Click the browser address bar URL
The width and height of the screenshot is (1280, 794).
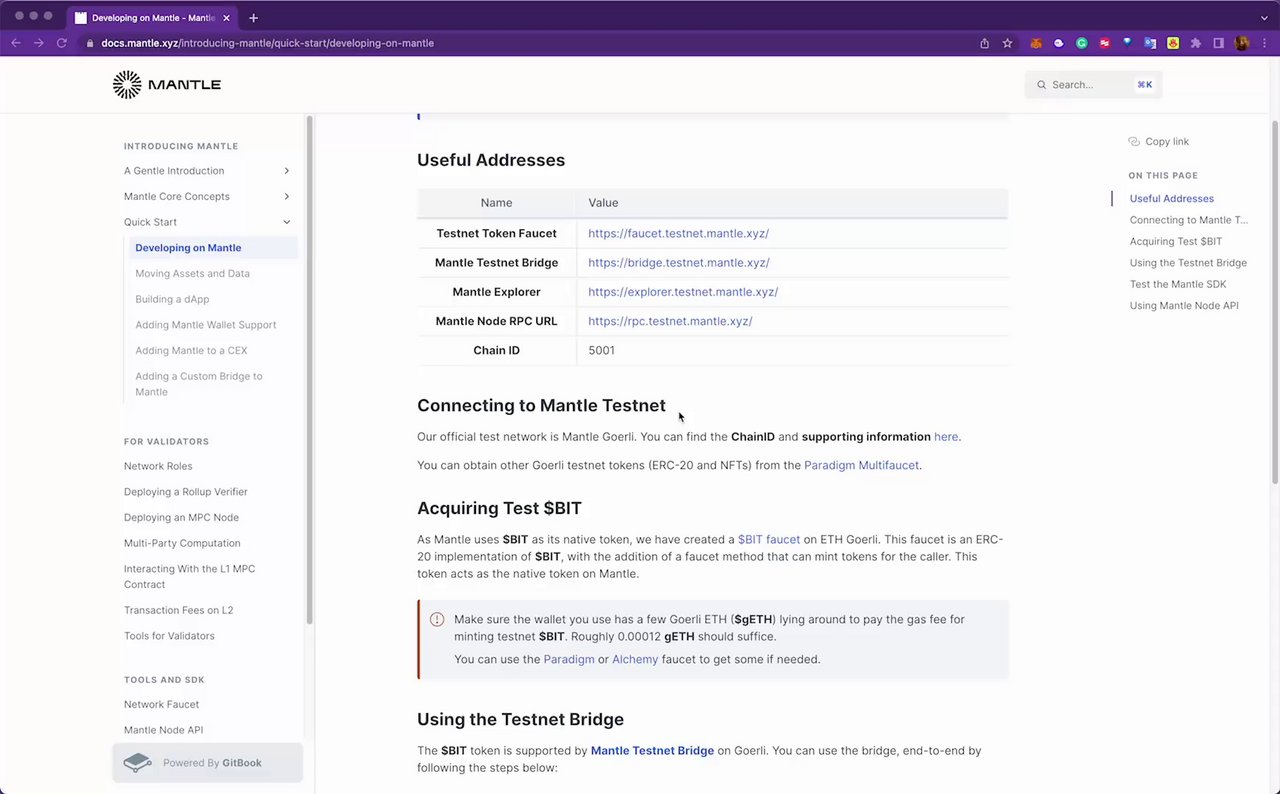point(267,43)
